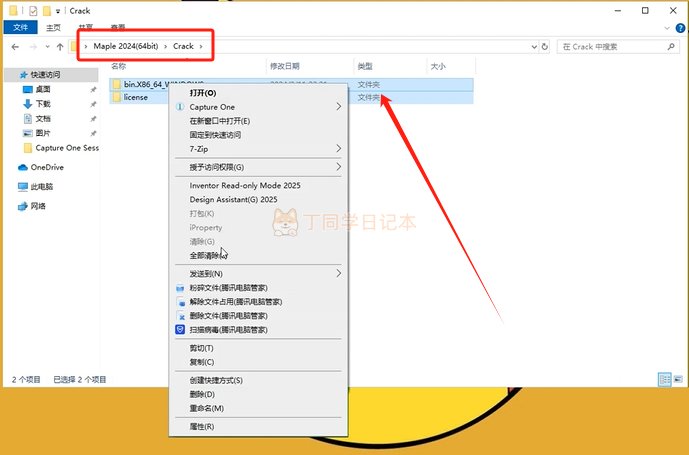Screen dimensions: 689x455
Task: Open 下载 folder in sidebar
Action: pyautogui.click(x=43, y=104)
